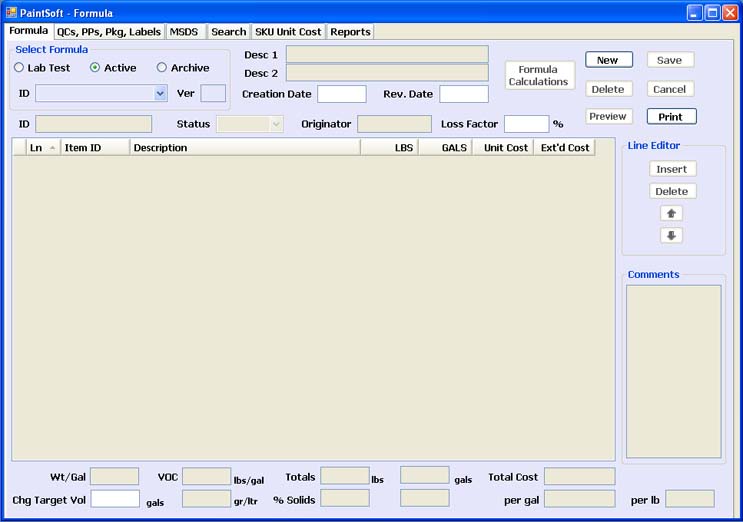
Task: Click the GALS column header
Action: point(445,148)
